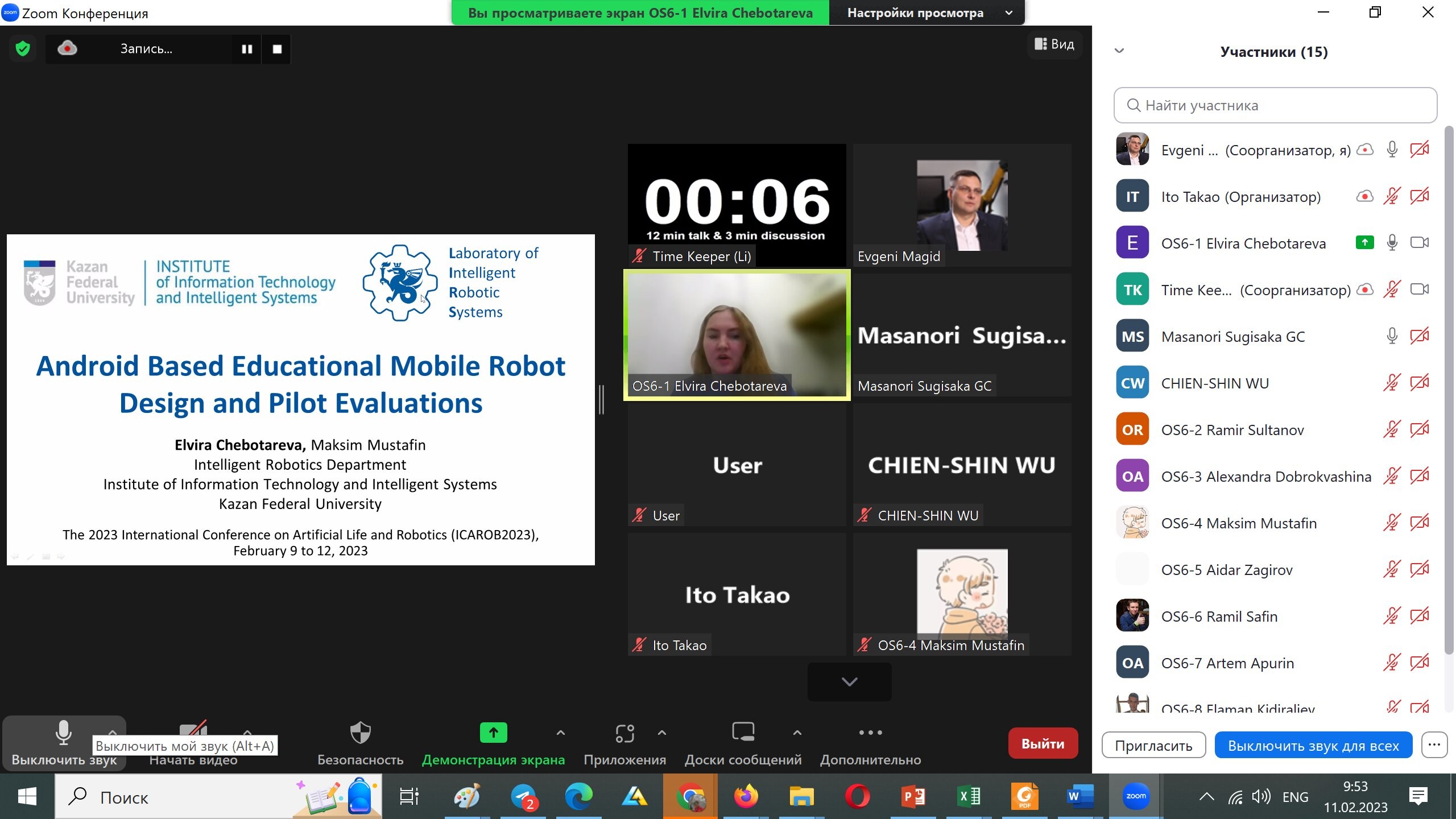
Task: Open the Security shield options
Action: (360, 734)
